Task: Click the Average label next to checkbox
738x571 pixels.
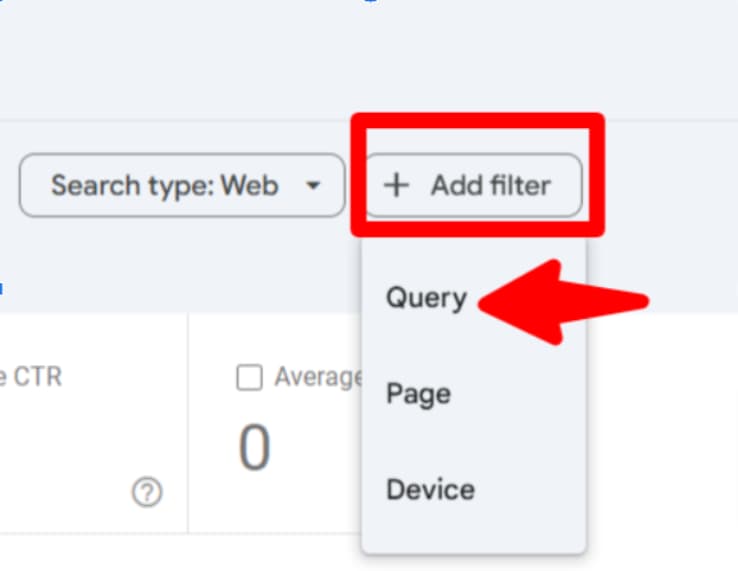Action: point(317,377)
